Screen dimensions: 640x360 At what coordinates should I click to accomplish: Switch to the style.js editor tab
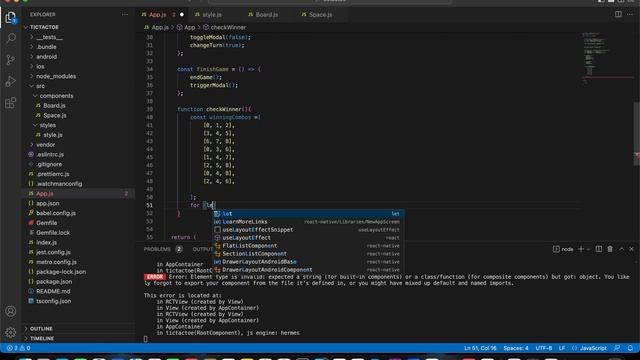coord(212,15)
